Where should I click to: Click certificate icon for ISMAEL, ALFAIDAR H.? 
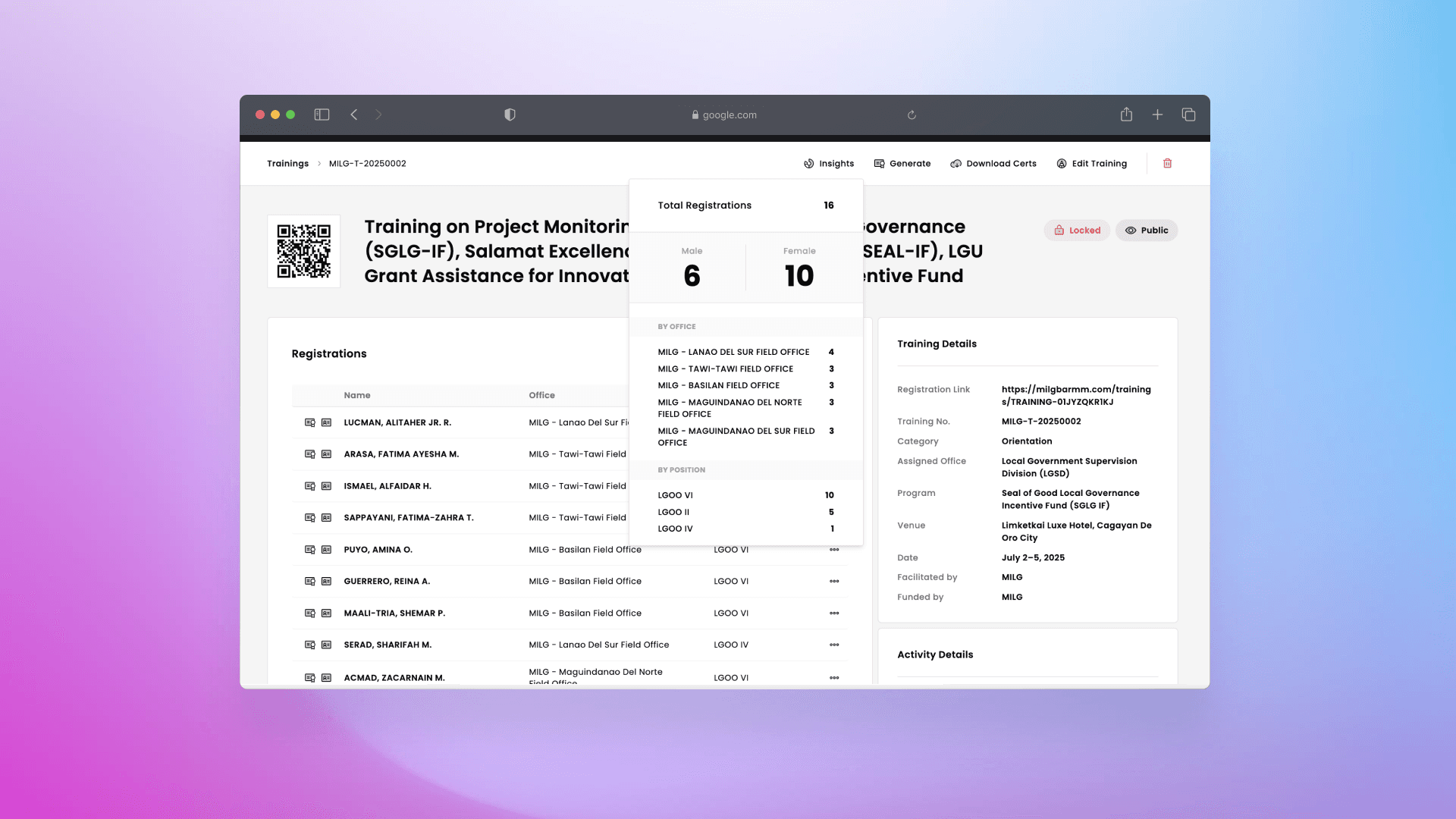coord(309,486)
